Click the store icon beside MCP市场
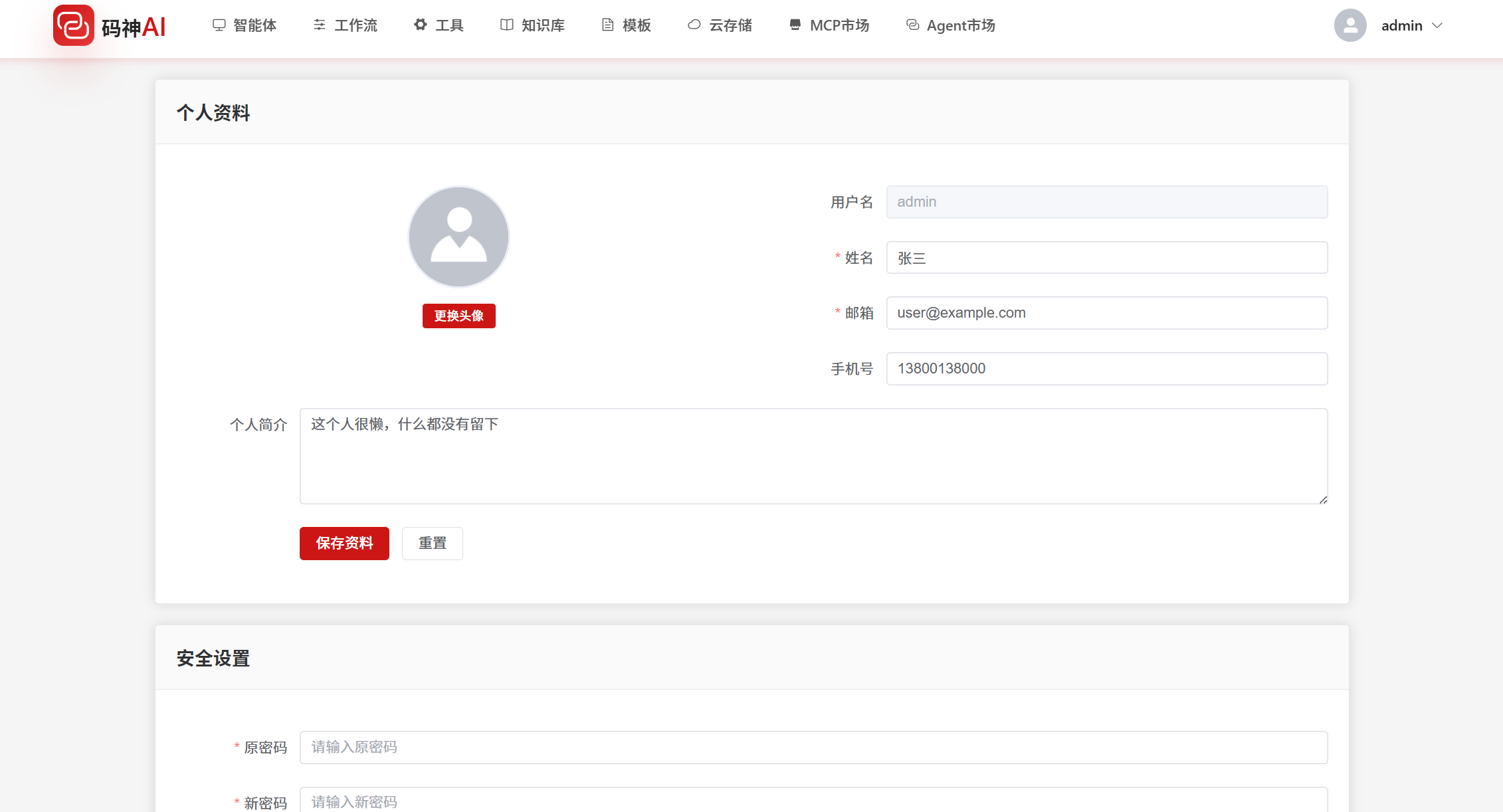Screen dimensions: 1503x812 coord(795,25)
